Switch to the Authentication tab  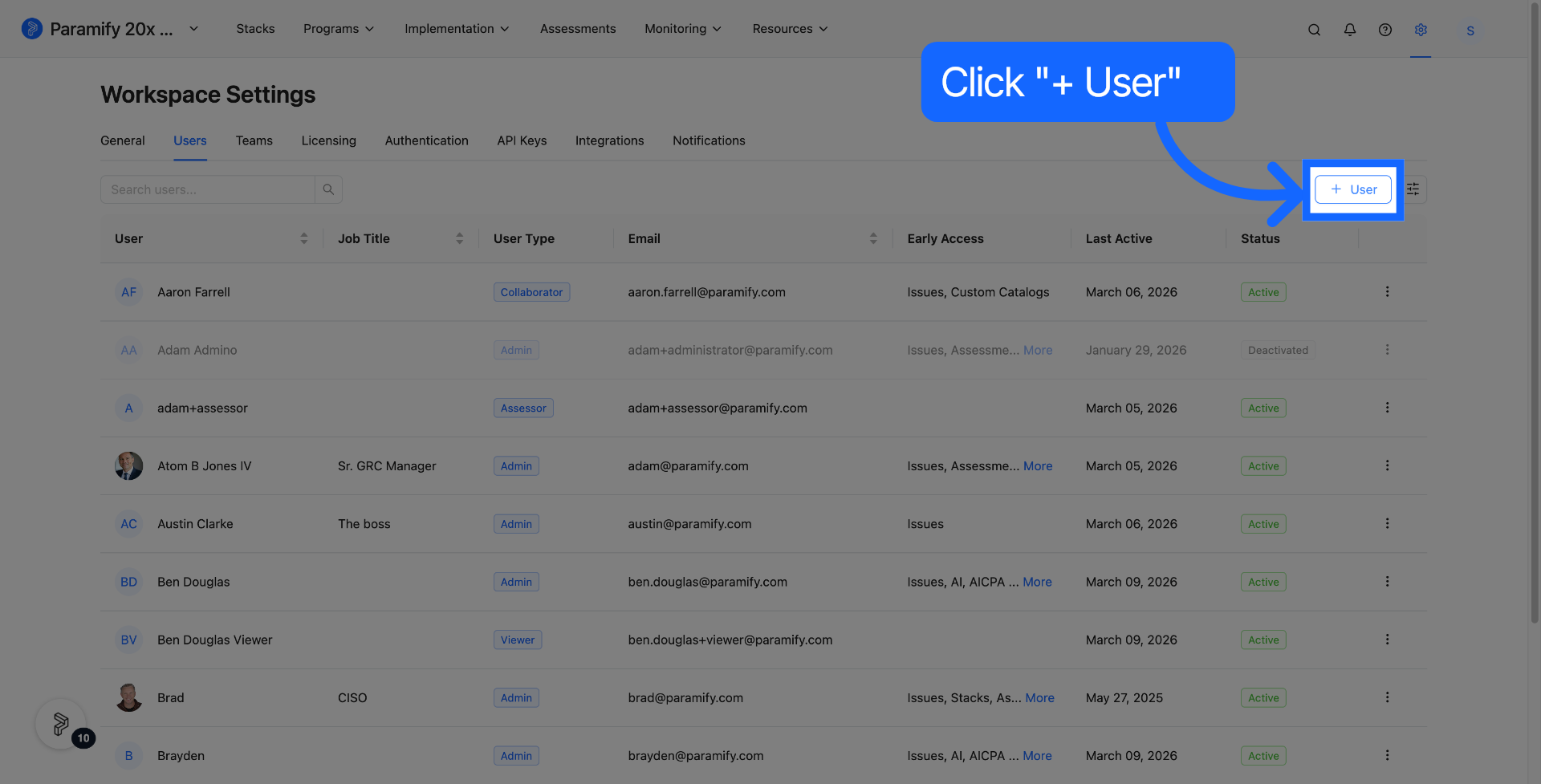tap(427, 140)
